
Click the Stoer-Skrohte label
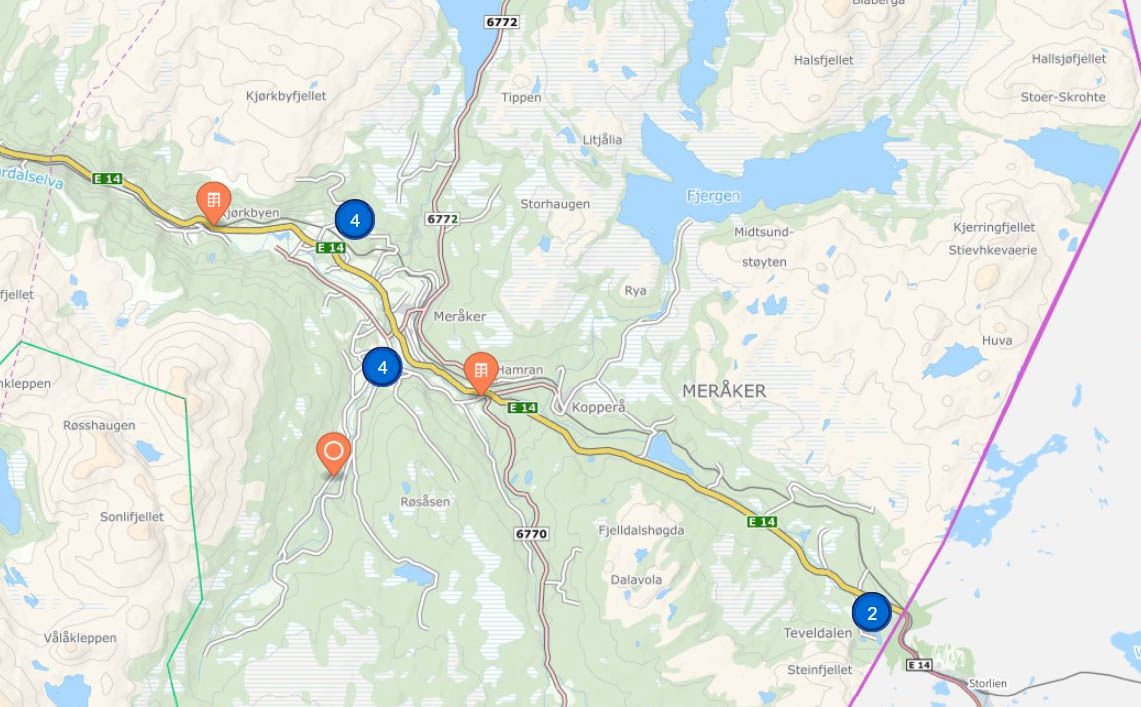click(1062, 97)
